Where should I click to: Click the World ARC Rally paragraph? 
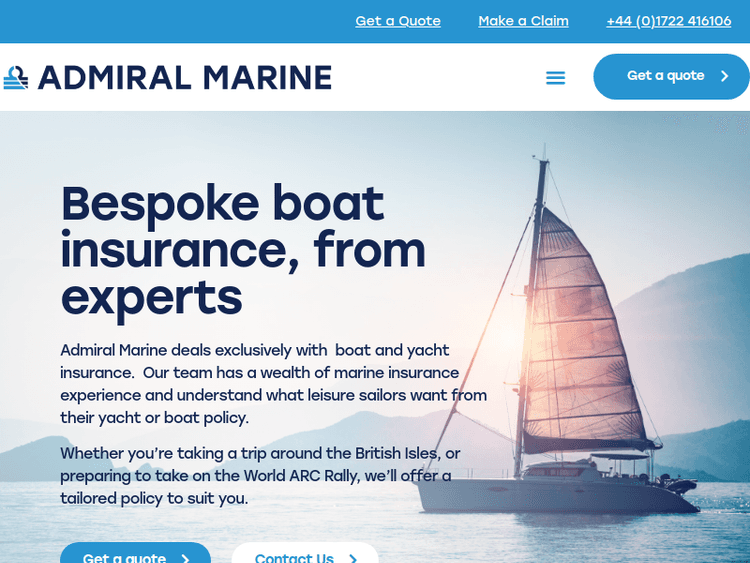point(260,476)
